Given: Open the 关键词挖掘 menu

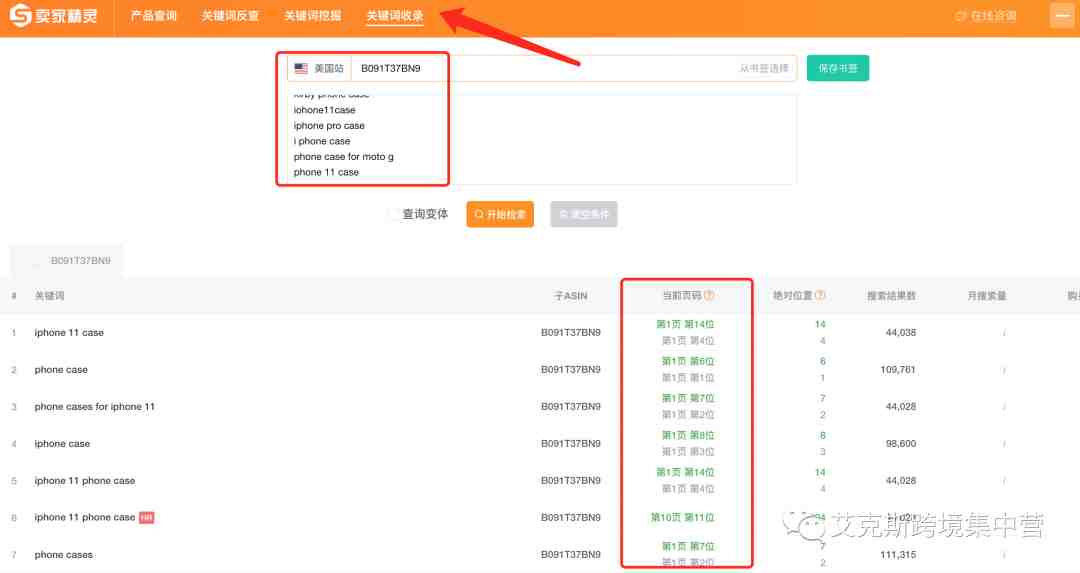Looking at the screenshot, I should [313, 16].
